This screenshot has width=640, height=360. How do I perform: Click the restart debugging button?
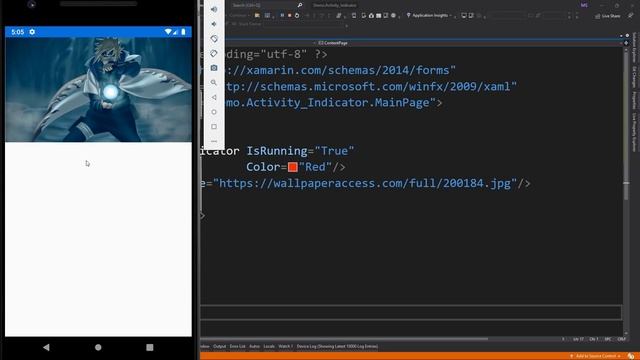pos(297,16)
